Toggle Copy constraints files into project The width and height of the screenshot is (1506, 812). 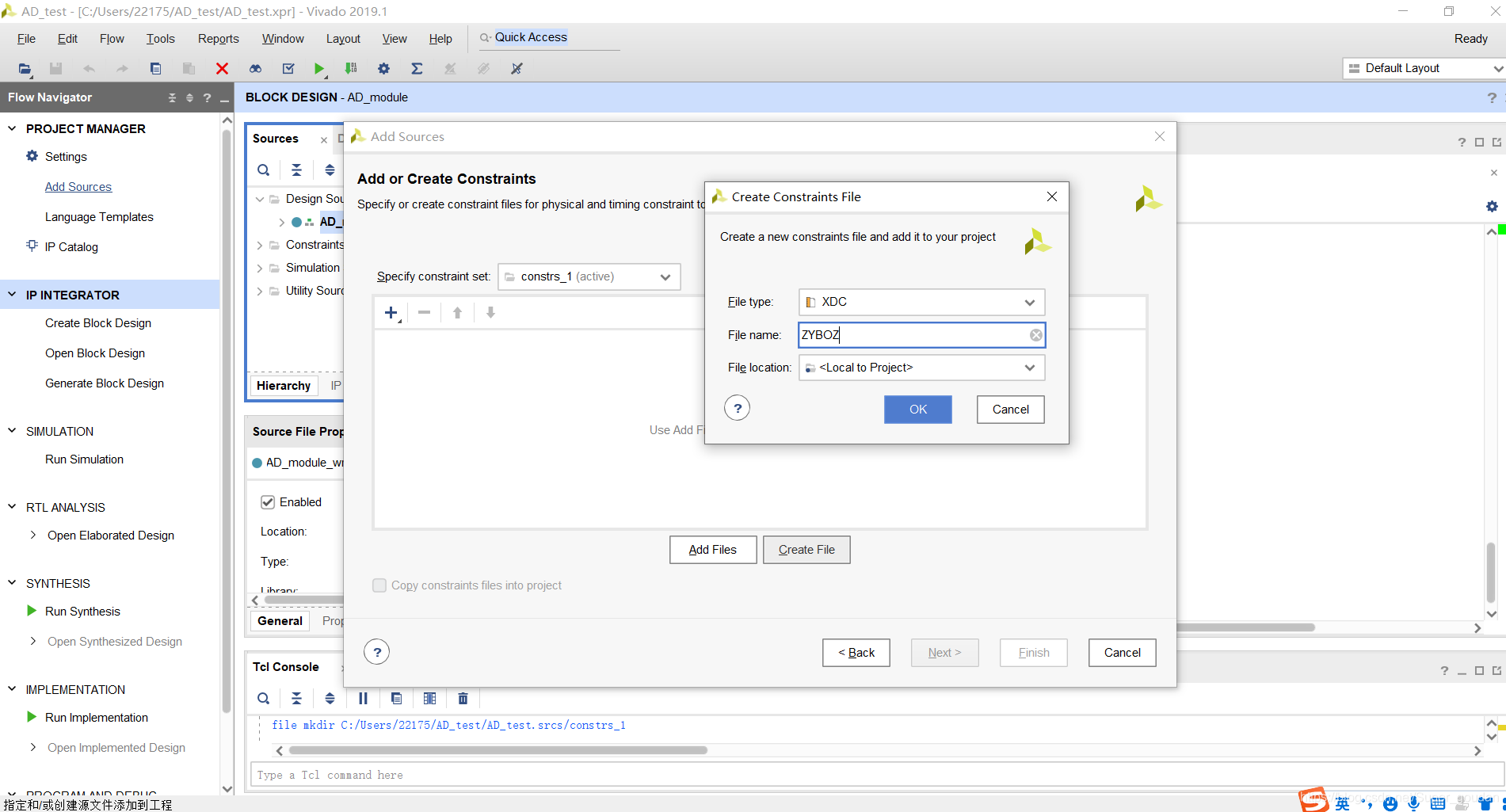click(379, 585)
